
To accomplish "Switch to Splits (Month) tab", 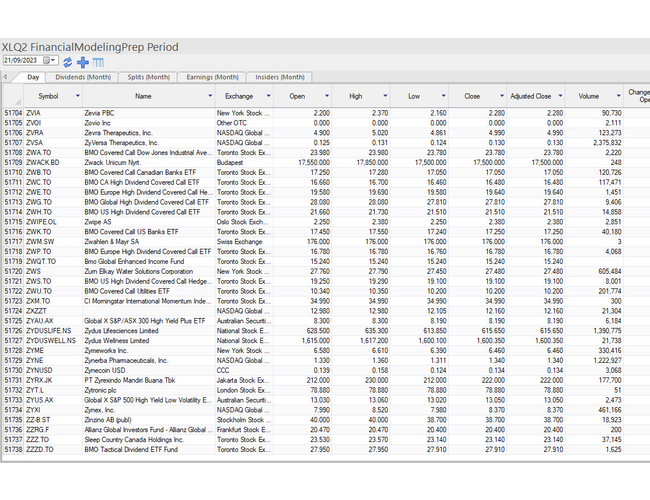I will pyautogui.click(x=149, y=77).
